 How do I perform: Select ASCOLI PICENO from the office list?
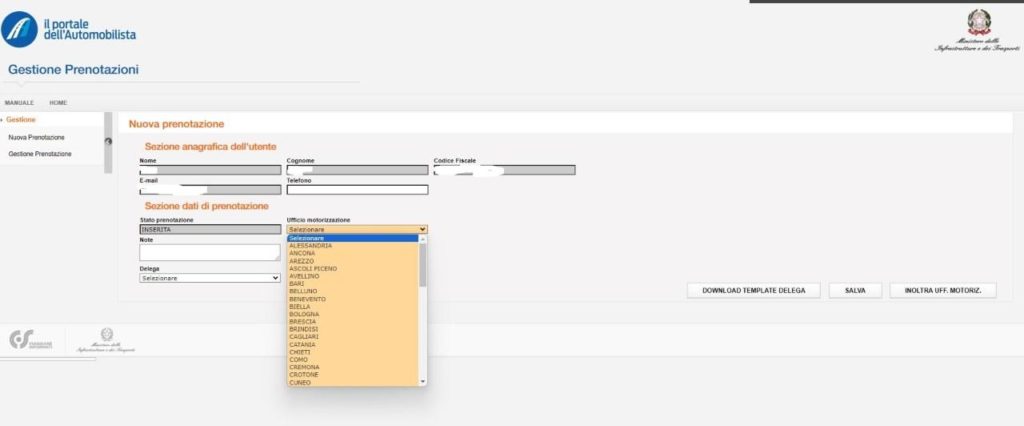(353, 269)
